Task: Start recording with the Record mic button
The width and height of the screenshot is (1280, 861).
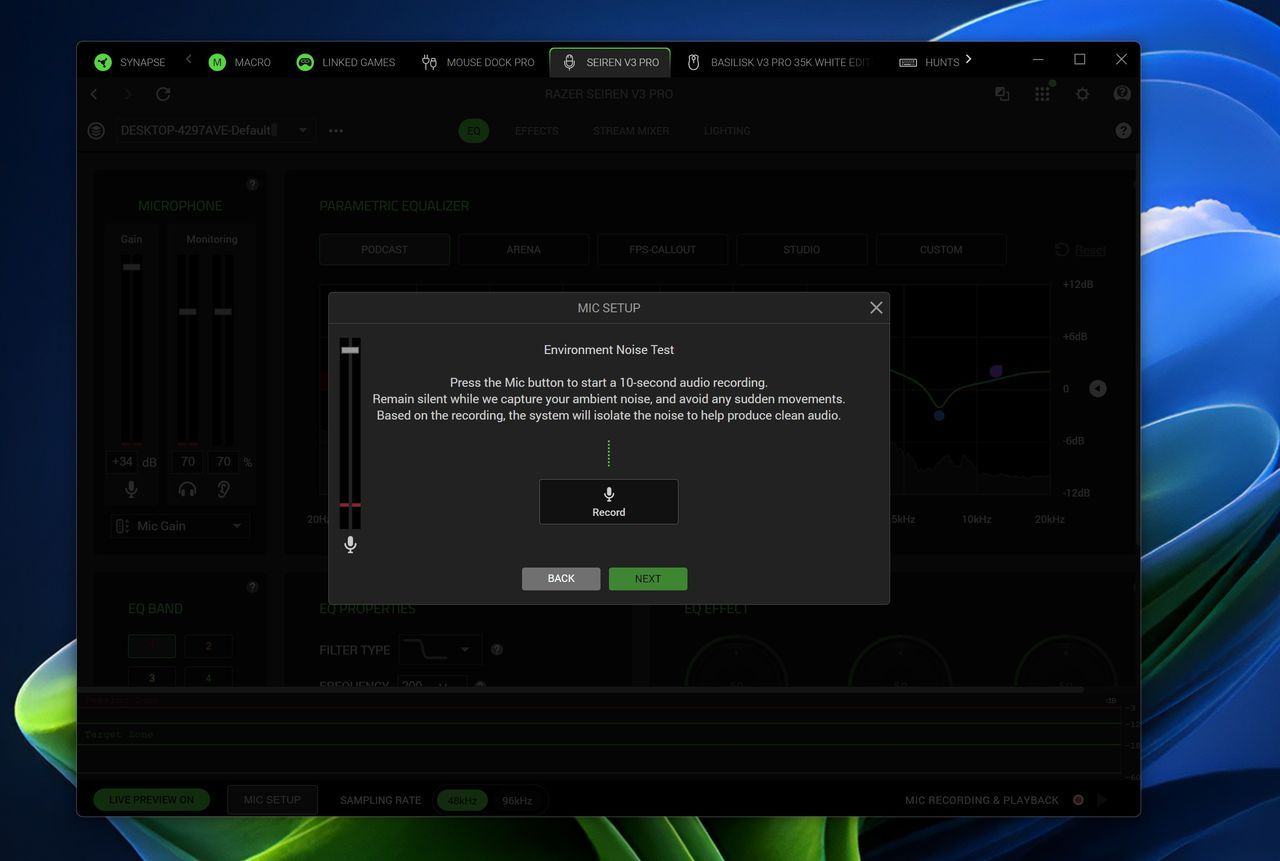Action: pos(608,502)
